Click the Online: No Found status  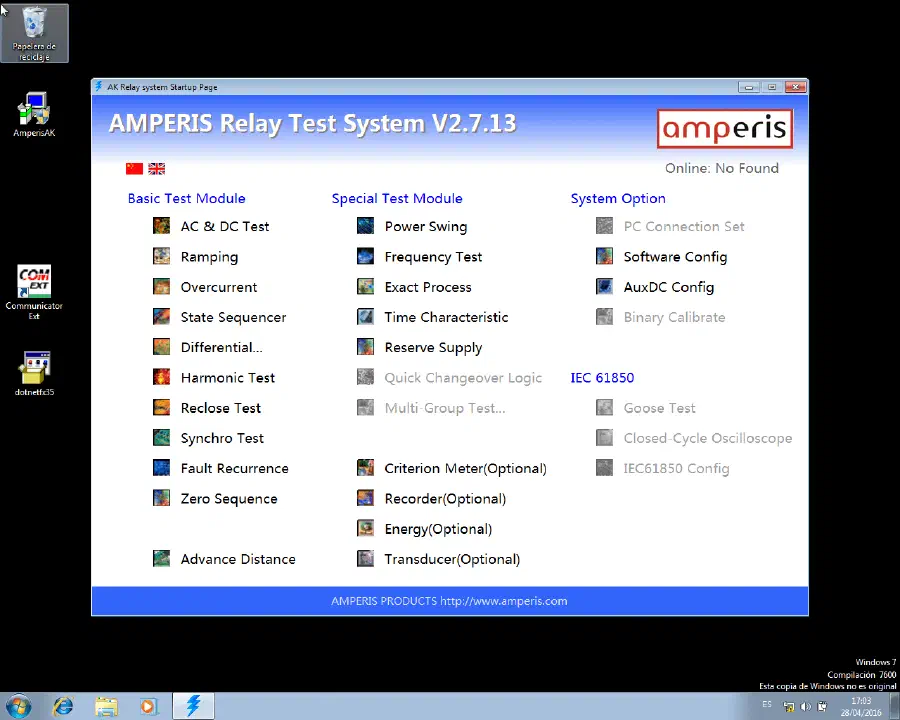tap(721, 168)
